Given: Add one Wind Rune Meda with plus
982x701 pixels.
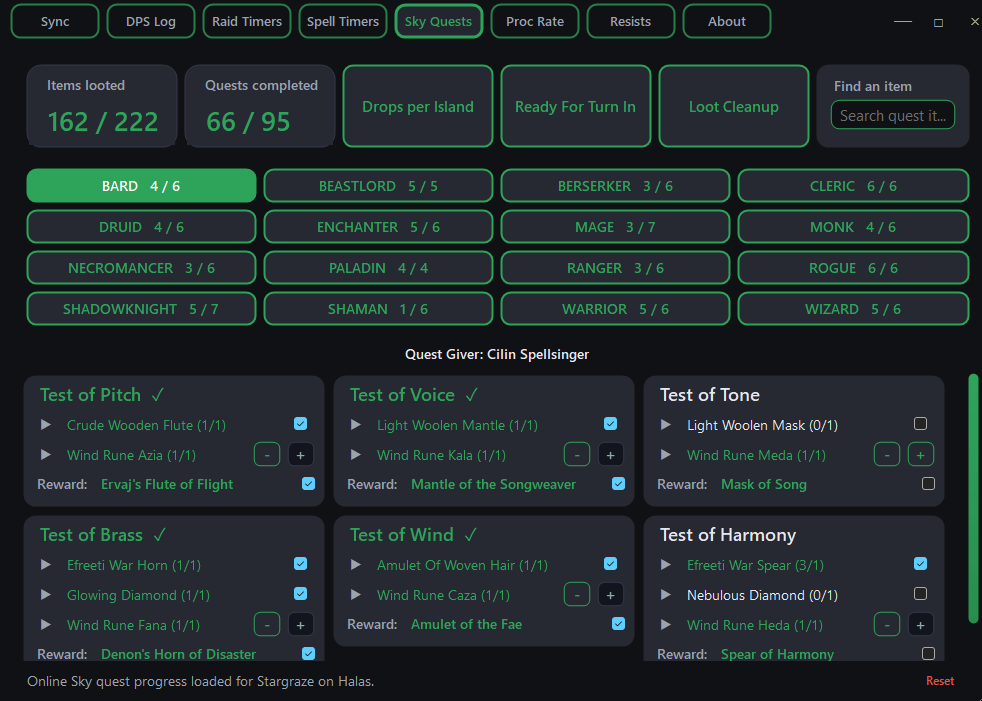Looking at the screenshot, I should [921, 455].
